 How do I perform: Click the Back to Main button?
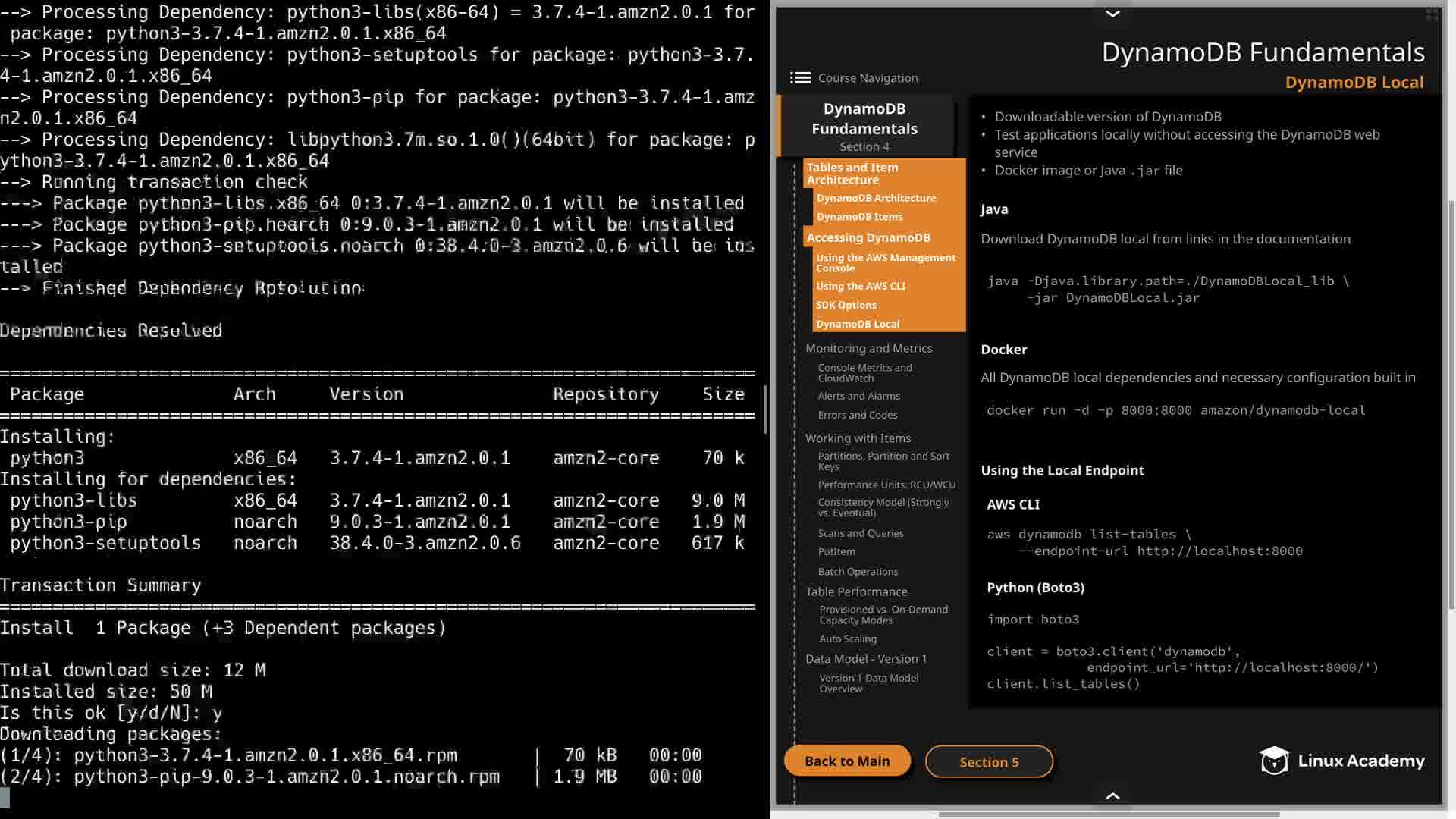847,761
